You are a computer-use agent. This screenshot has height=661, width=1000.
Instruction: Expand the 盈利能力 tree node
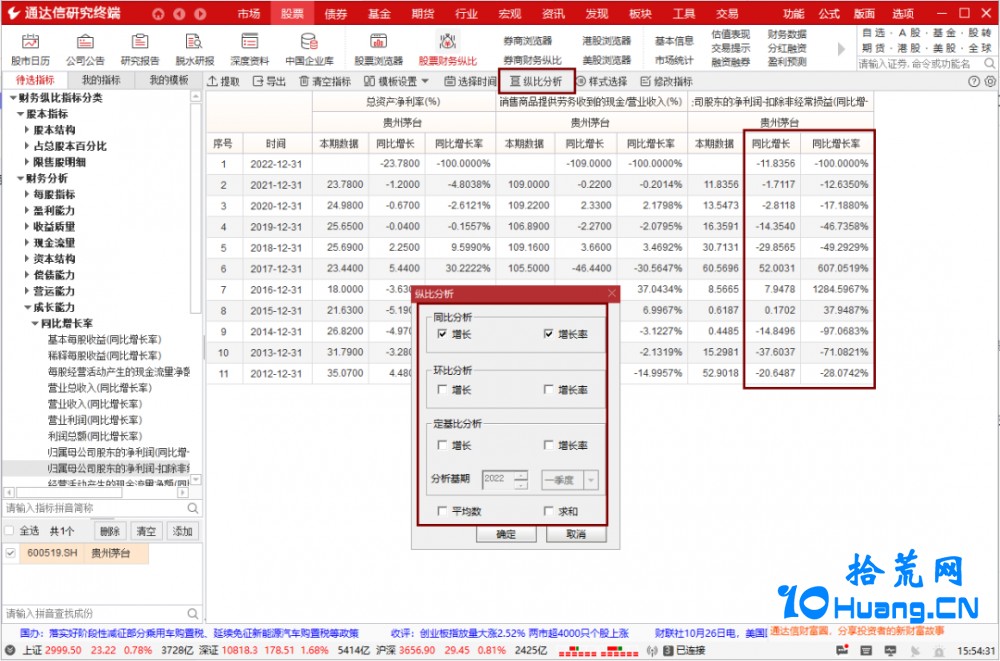pos(27,210)
